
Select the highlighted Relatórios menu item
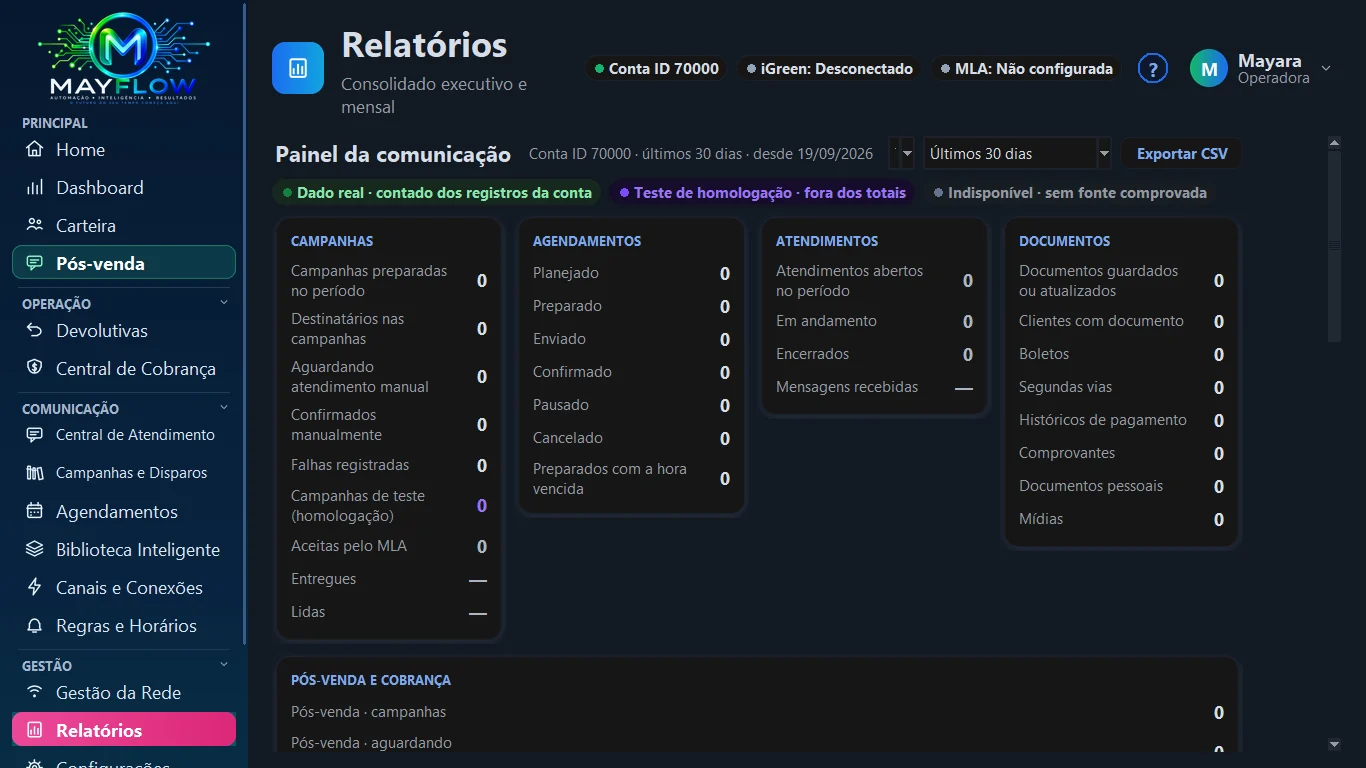tap(124, 730)
